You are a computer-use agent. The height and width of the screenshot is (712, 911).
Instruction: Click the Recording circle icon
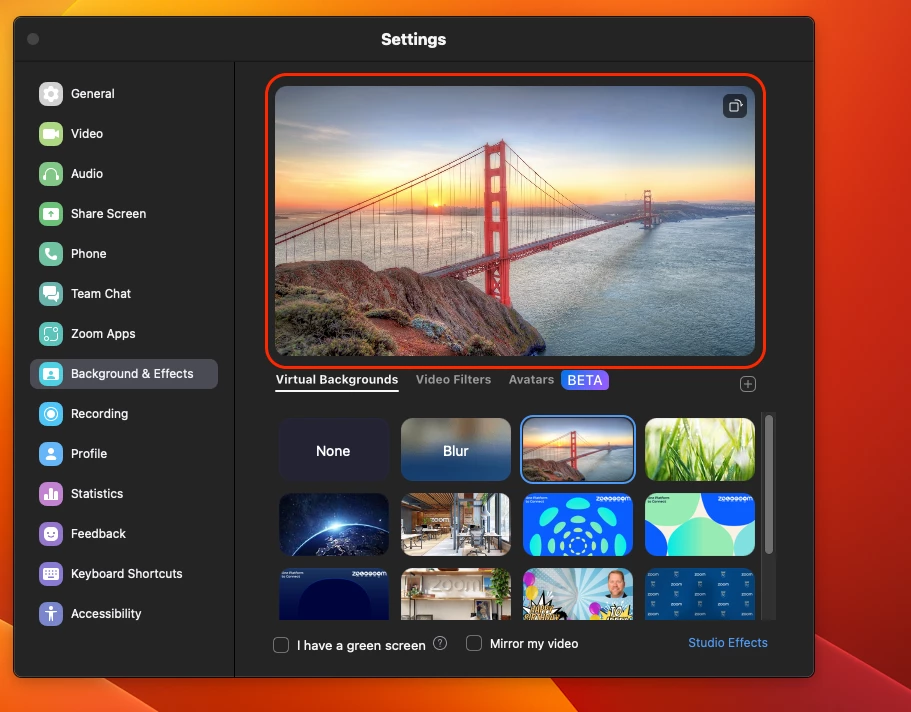(51, 414)
